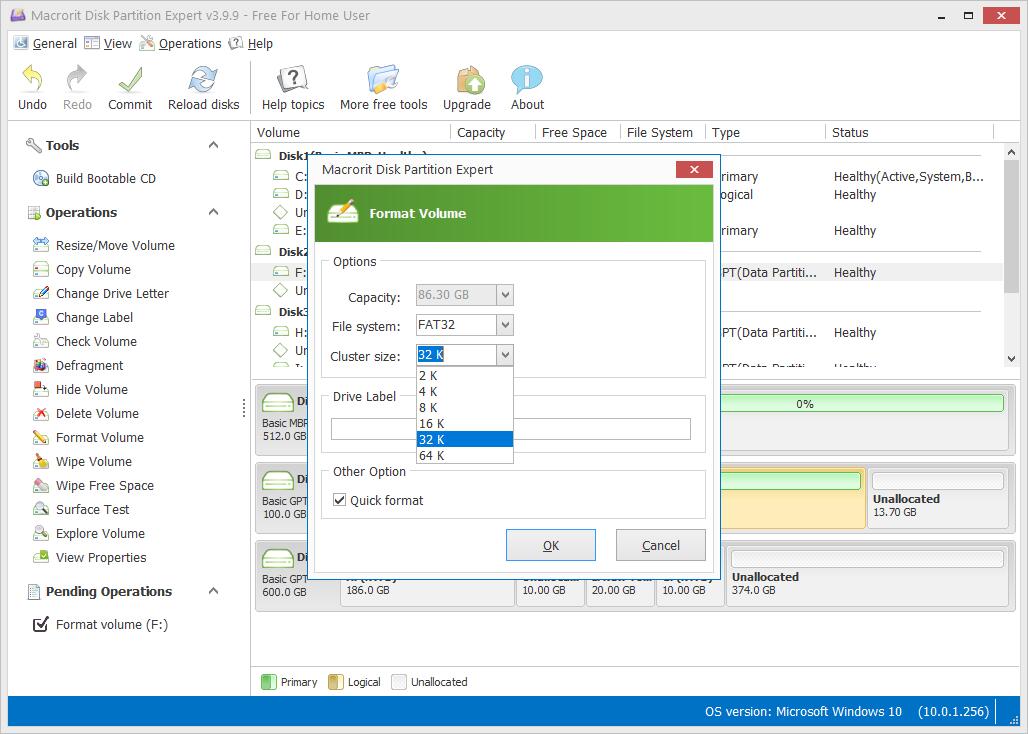Run Check Volume operation
The width and height of the screenshot is (1028, 734).
point(96,341)
